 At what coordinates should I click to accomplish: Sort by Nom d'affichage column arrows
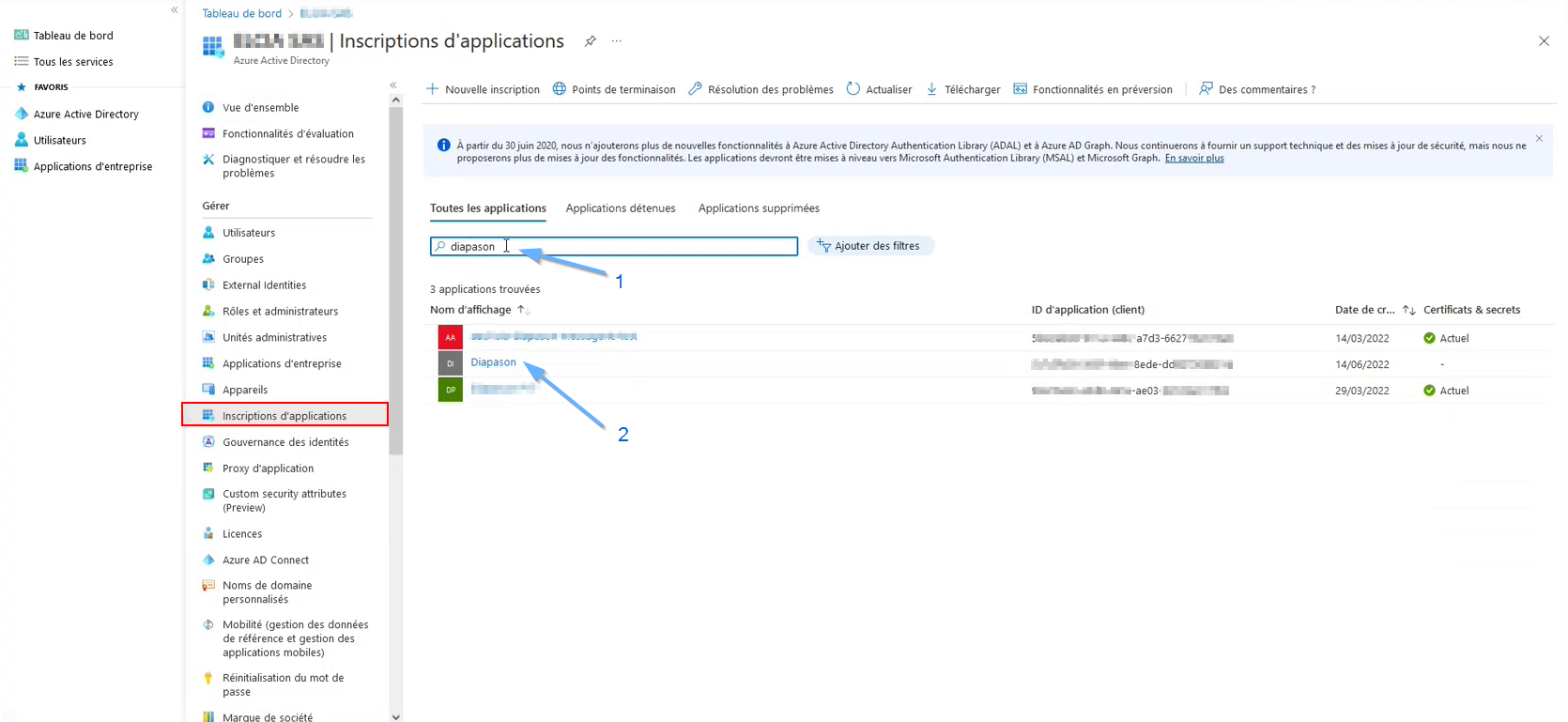click(x=524, y=310)
